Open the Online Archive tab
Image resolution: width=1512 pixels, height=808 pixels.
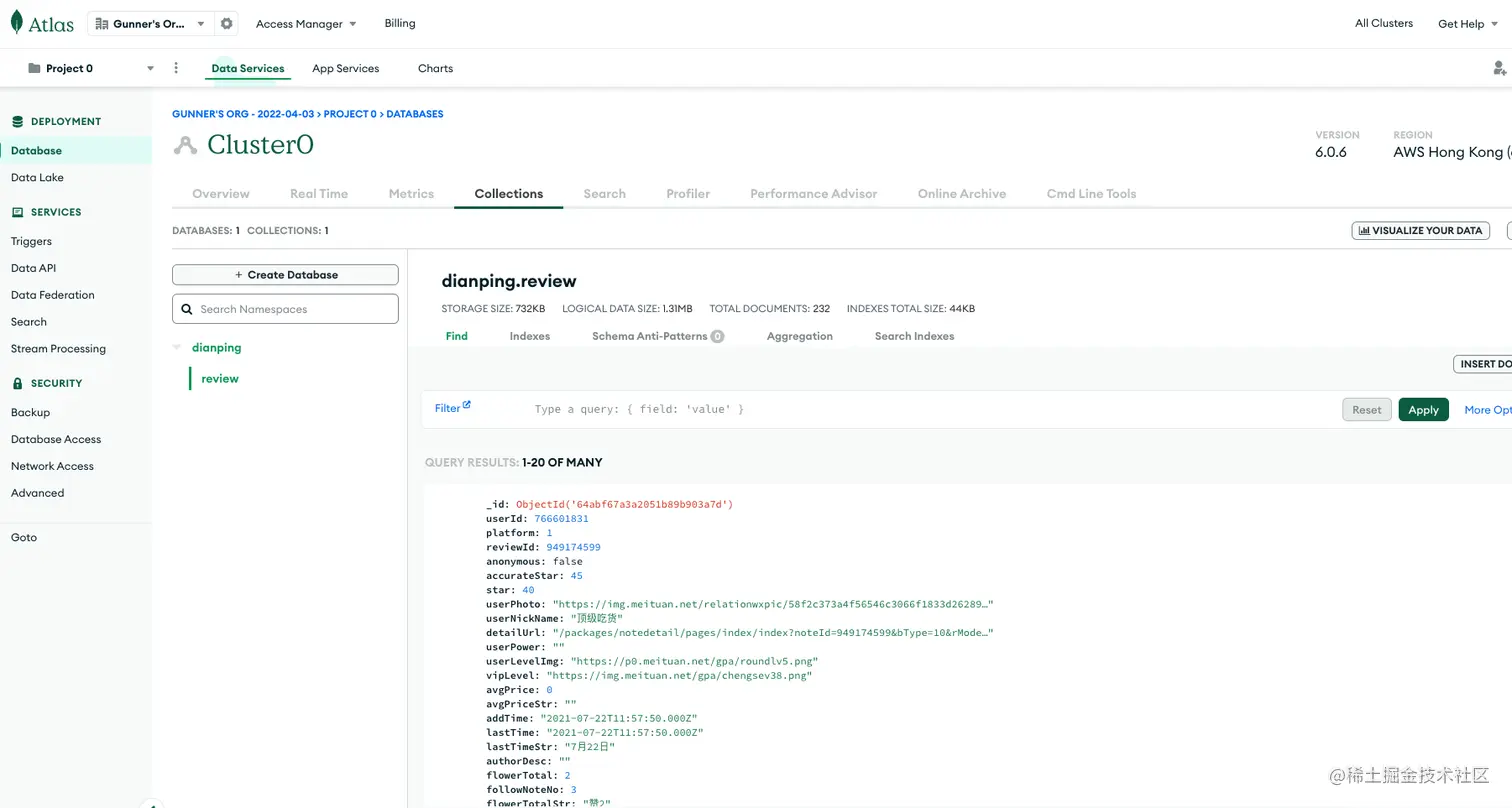(962, 193)
